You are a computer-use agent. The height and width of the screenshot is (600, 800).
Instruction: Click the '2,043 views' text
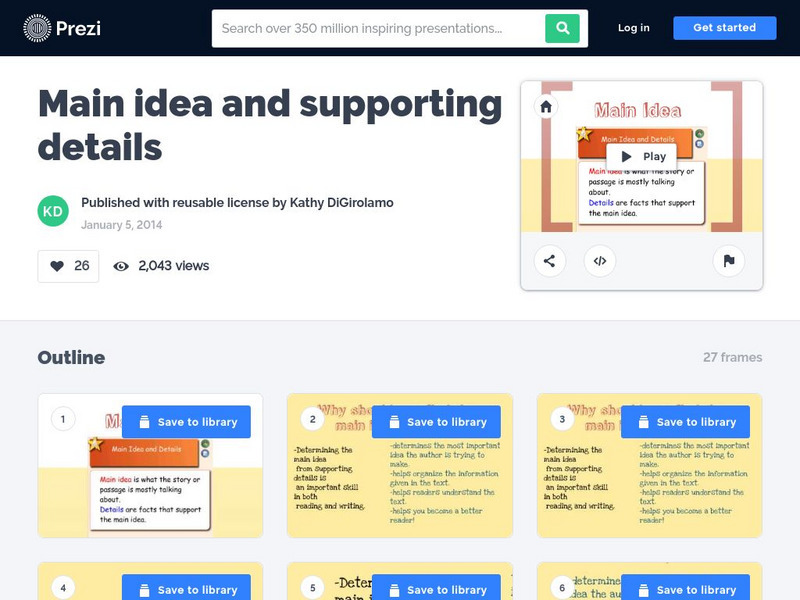pyautogui.click(x=173, y=266)
